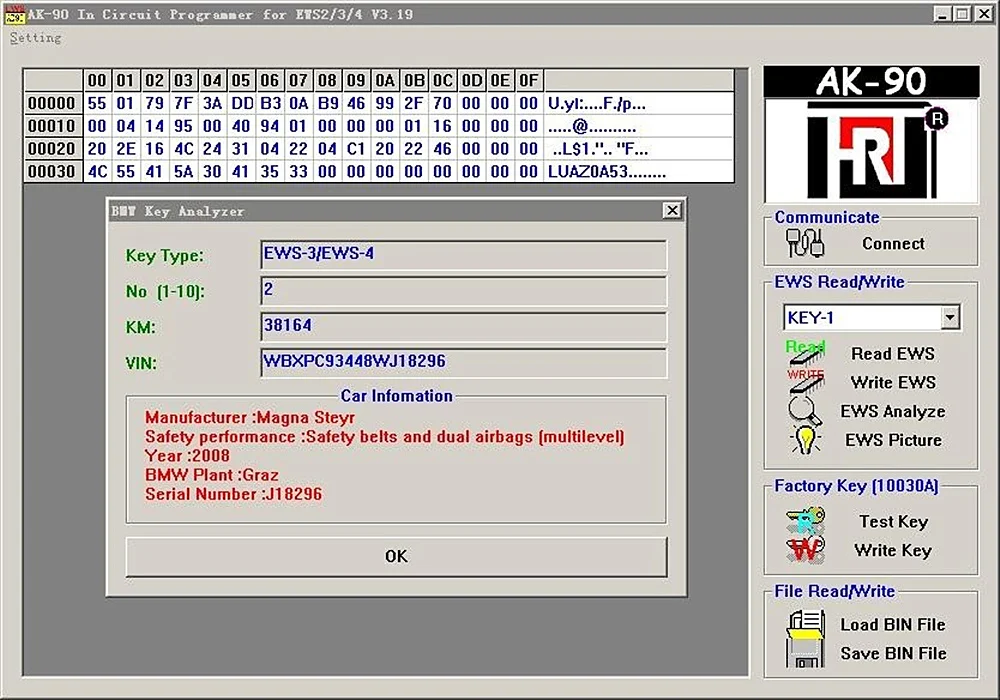Click the Save BIN File floppy icon
Image resolution: width=1000 pixels, height=700 pixels.
[806, 653]
